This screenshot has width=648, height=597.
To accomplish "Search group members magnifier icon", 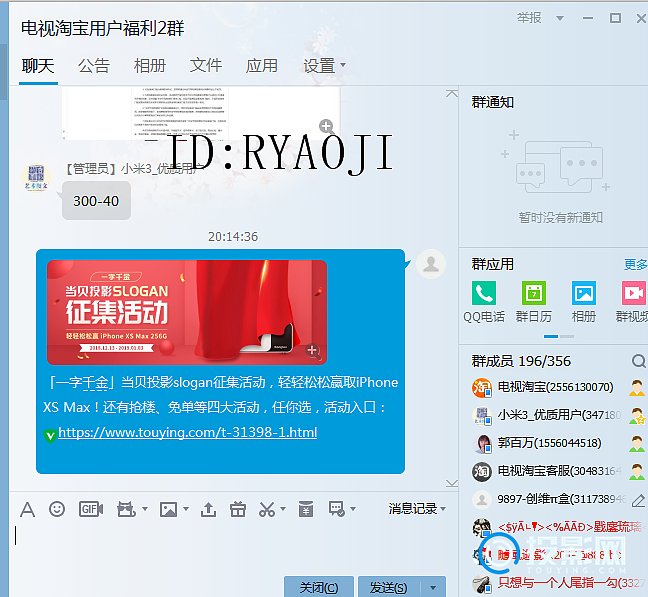I will pos(638,361).
